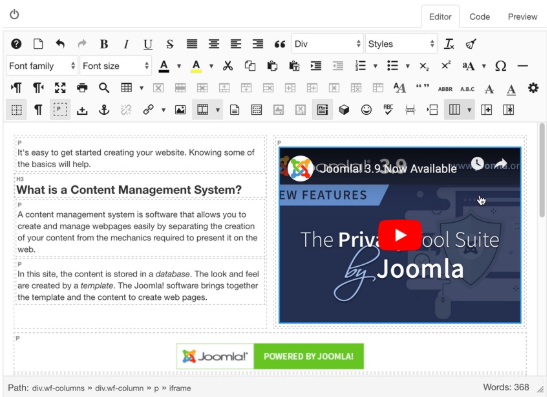Expand the table dropdown arrow
The height and width of the screenshot is (397, 547).
141,88
